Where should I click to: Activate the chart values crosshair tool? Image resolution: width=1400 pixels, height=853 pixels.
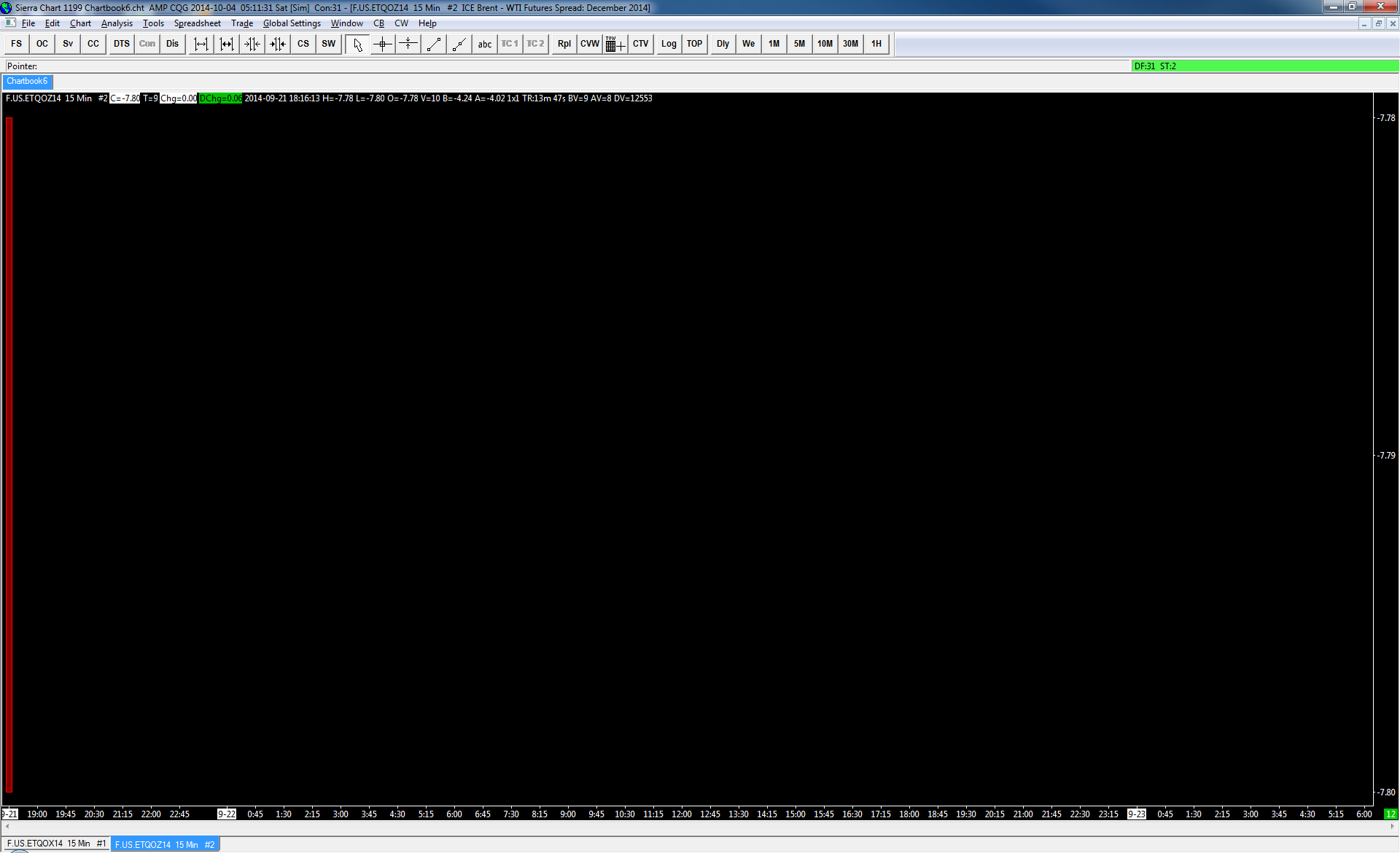(383, 44)
